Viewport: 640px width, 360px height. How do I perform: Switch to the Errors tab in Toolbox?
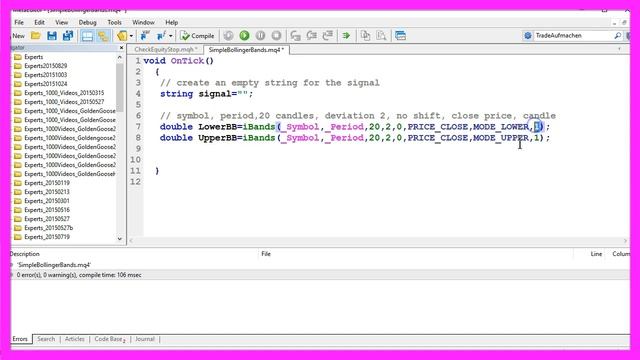click(20, 339)
